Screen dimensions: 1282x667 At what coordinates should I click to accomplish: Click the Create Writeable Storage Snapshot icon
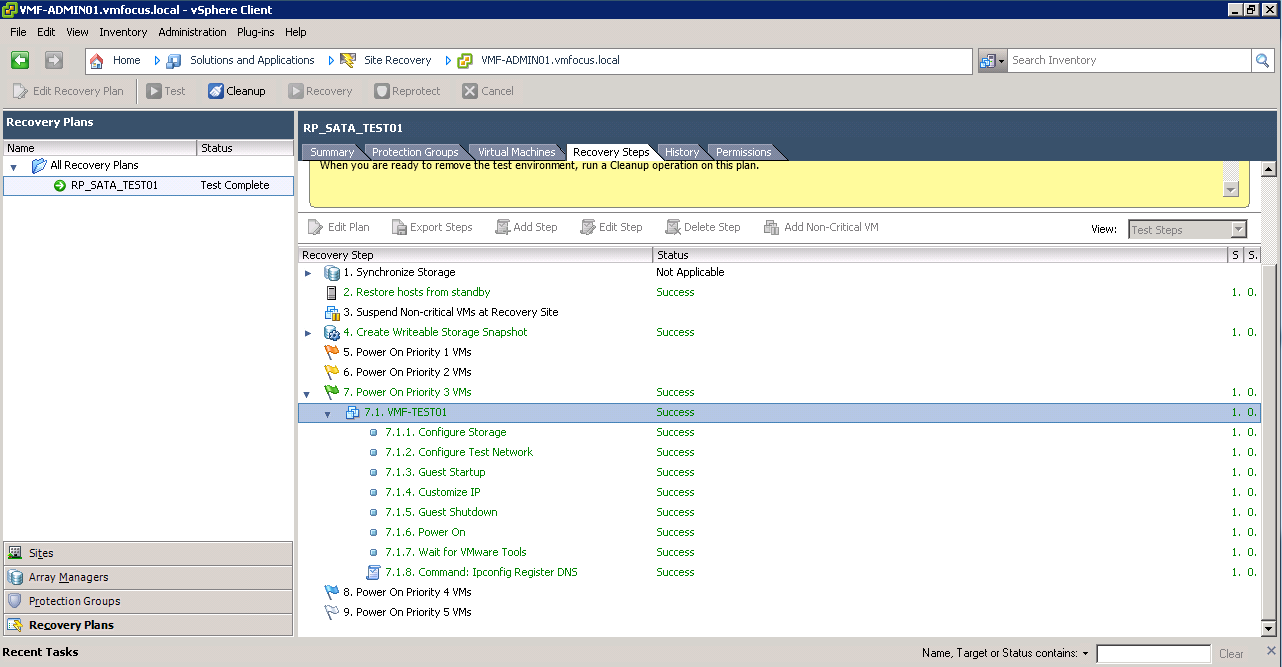332,332
